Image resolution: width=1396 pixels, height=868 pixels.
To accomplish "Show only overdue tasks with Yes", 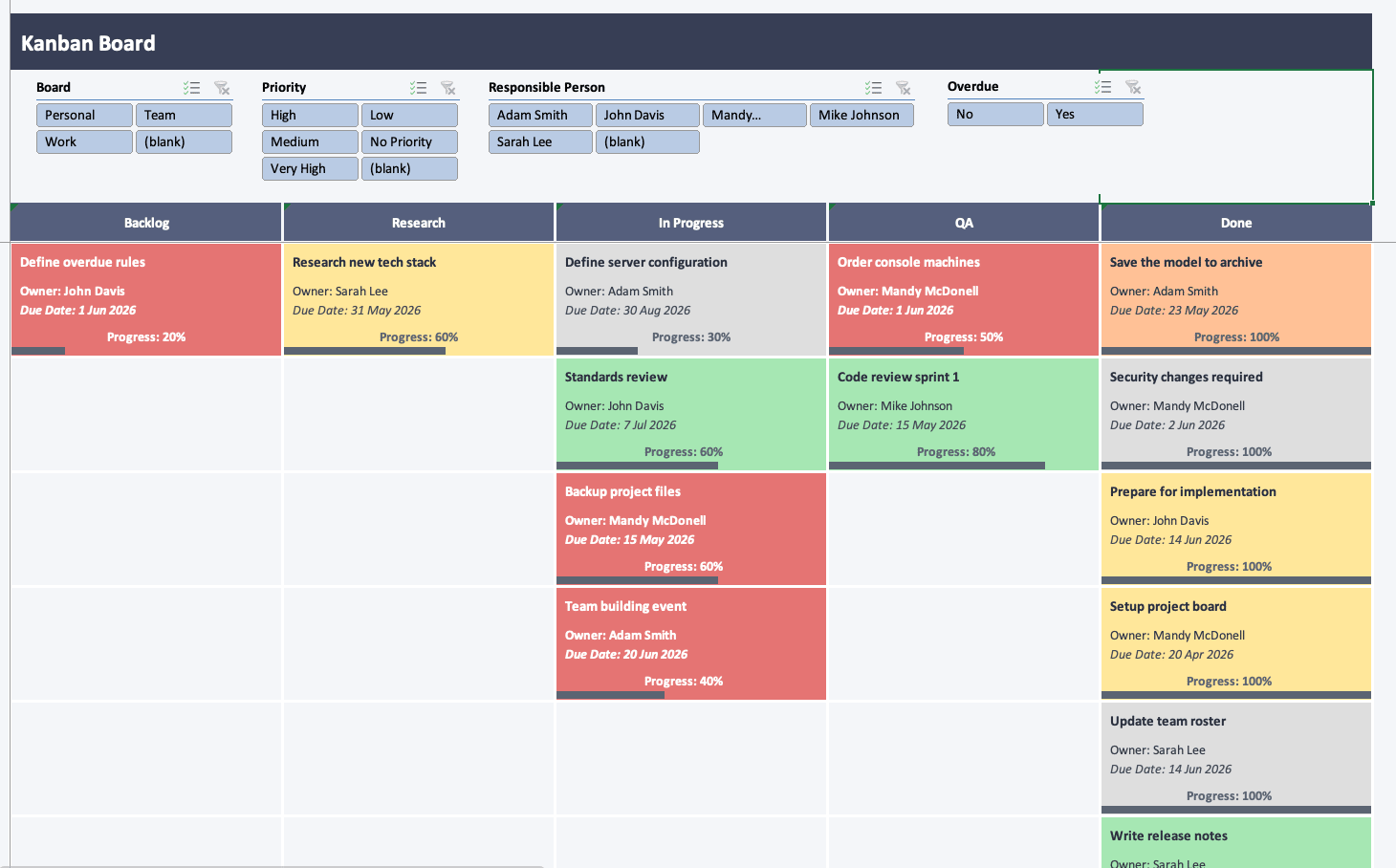I will click(1095, 114).
